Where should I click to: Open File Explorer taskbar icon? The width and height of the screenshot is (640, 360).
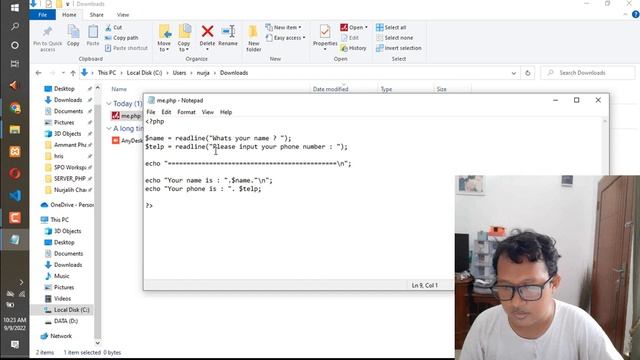click(15, 130)
